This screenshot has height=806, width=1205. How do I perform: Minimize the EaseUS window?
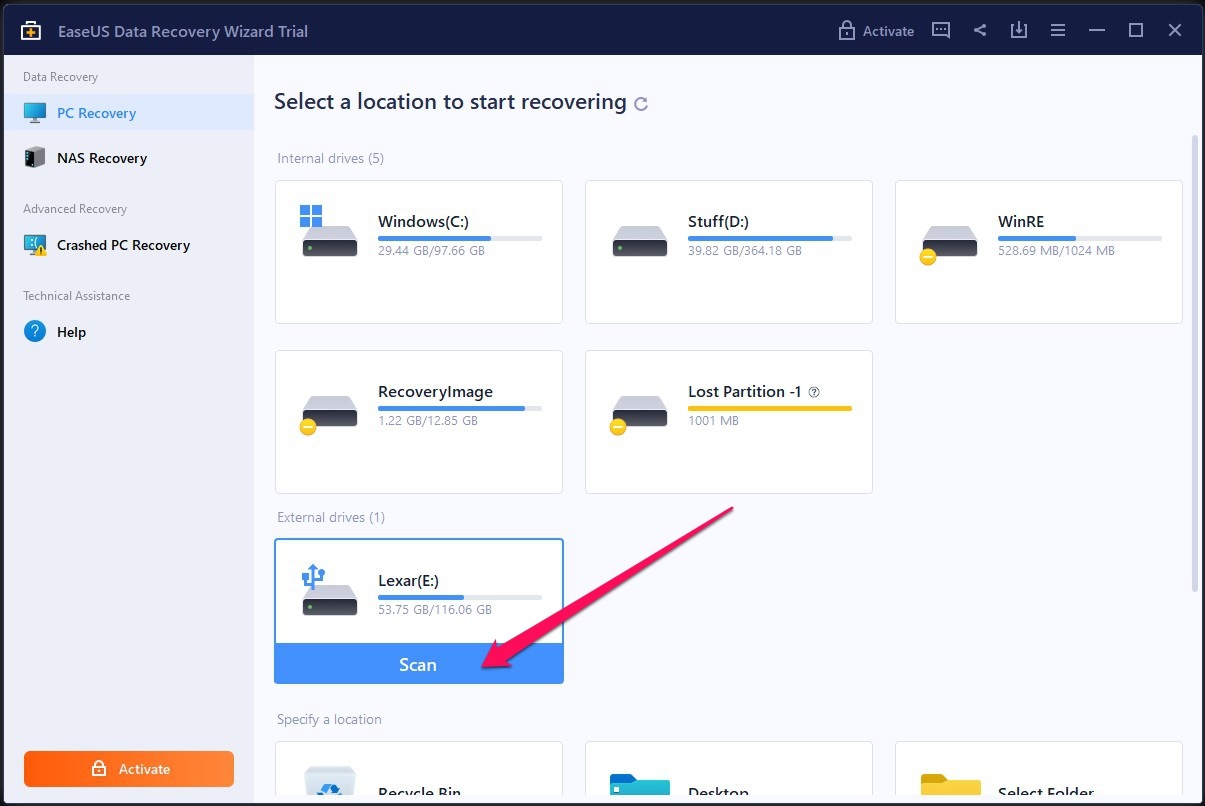[1097, 31]
